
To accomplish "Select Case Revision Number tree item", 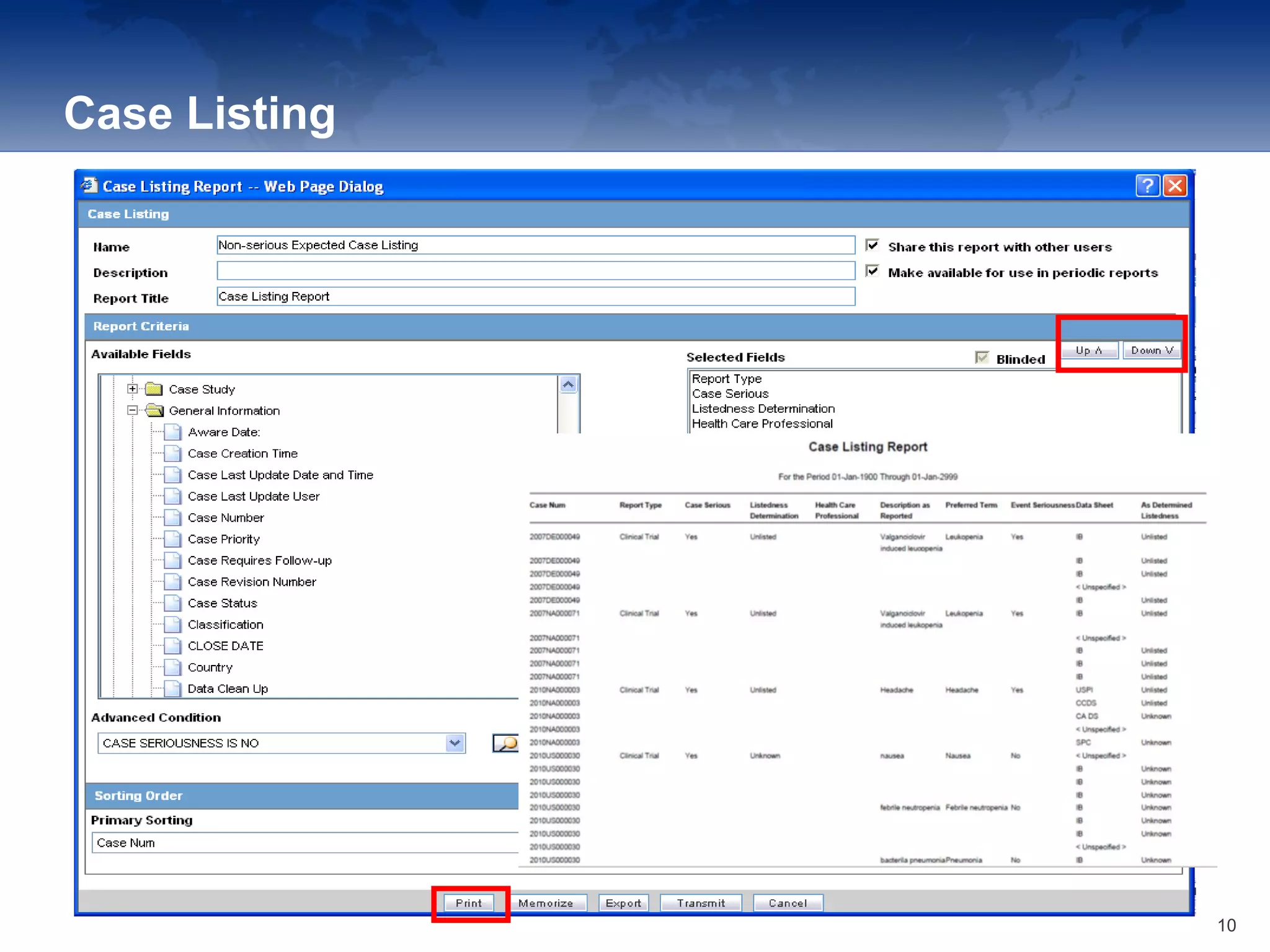I will coord(252,582).
